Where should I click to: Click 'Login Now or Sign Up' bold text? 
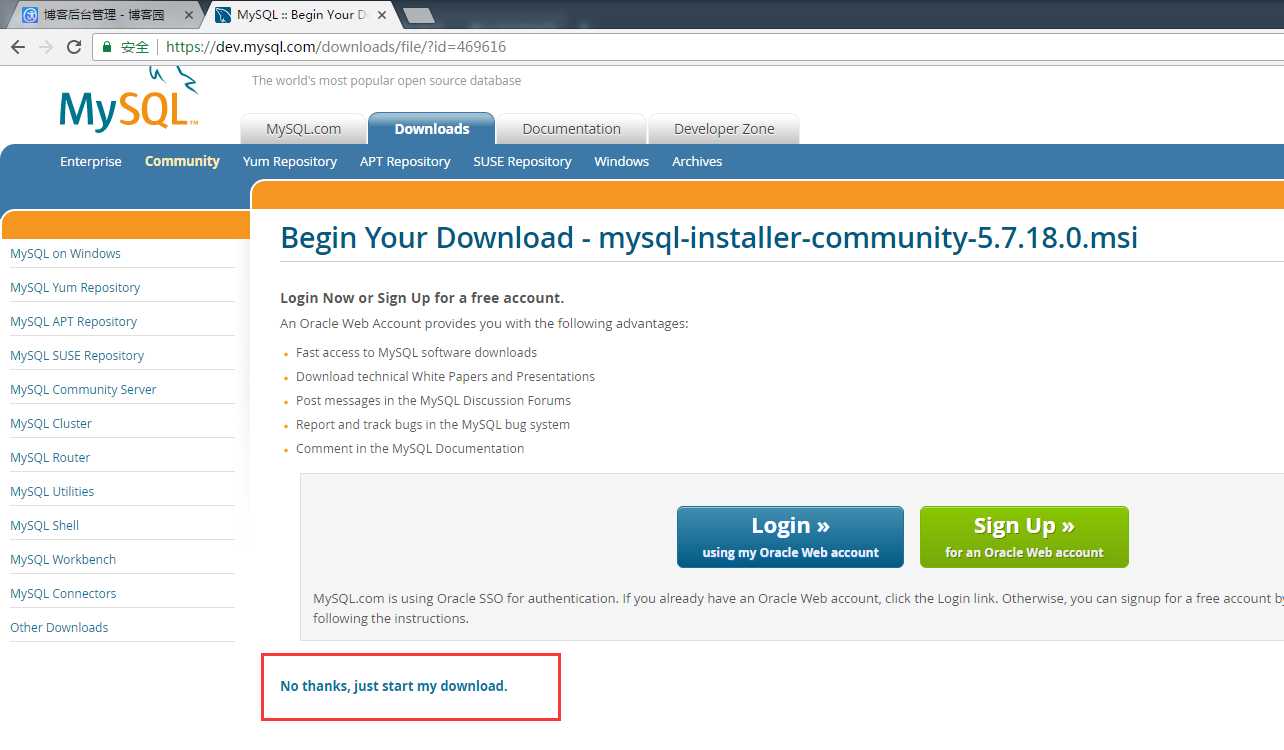pos(422,298)
